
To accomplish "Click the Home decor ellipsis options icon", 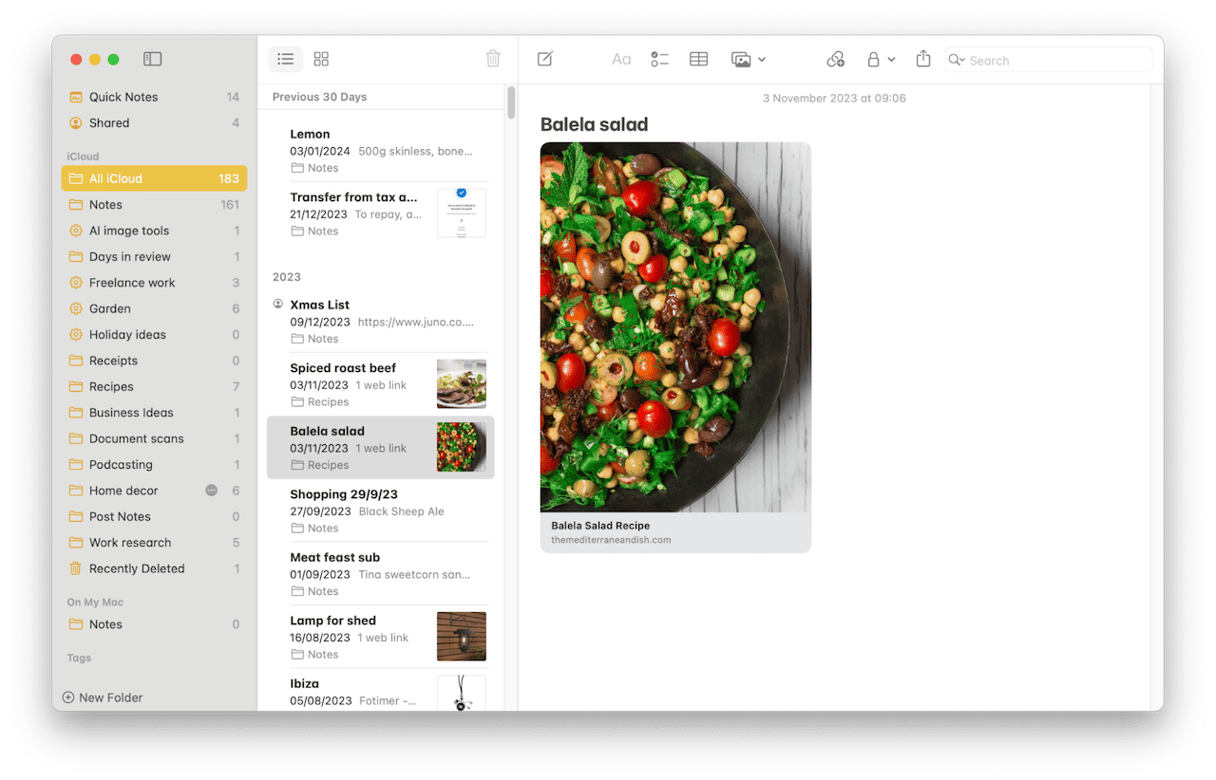I will (x=211, y=491).
